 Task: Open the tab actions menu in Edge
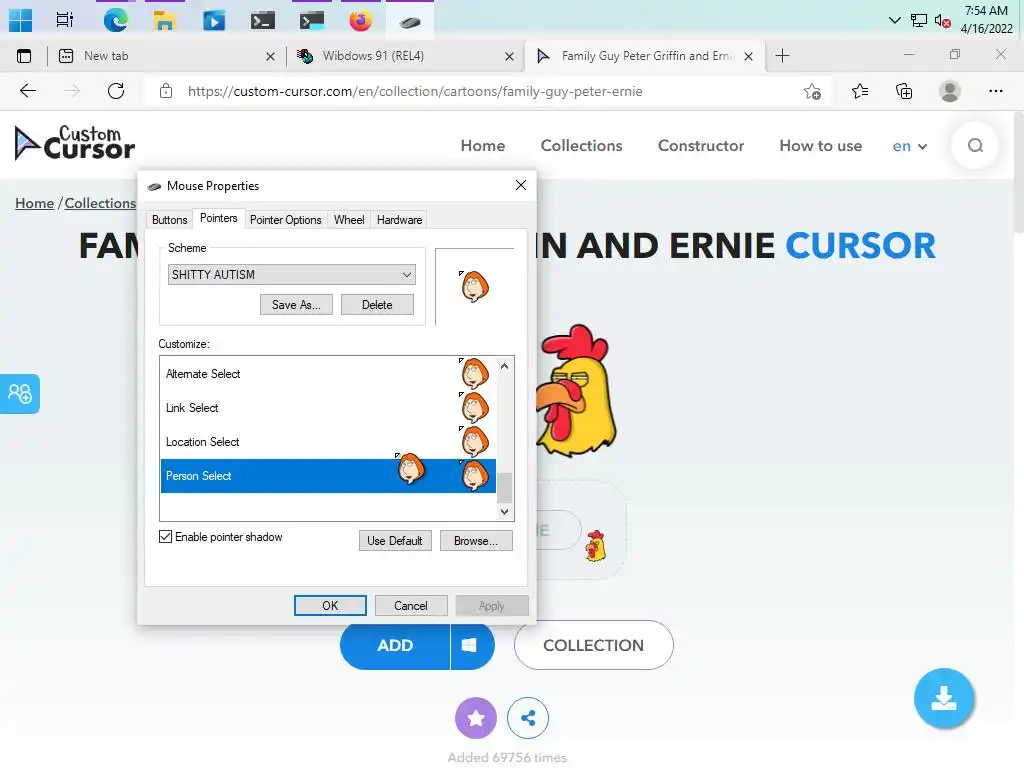click(x=24, y=56)
